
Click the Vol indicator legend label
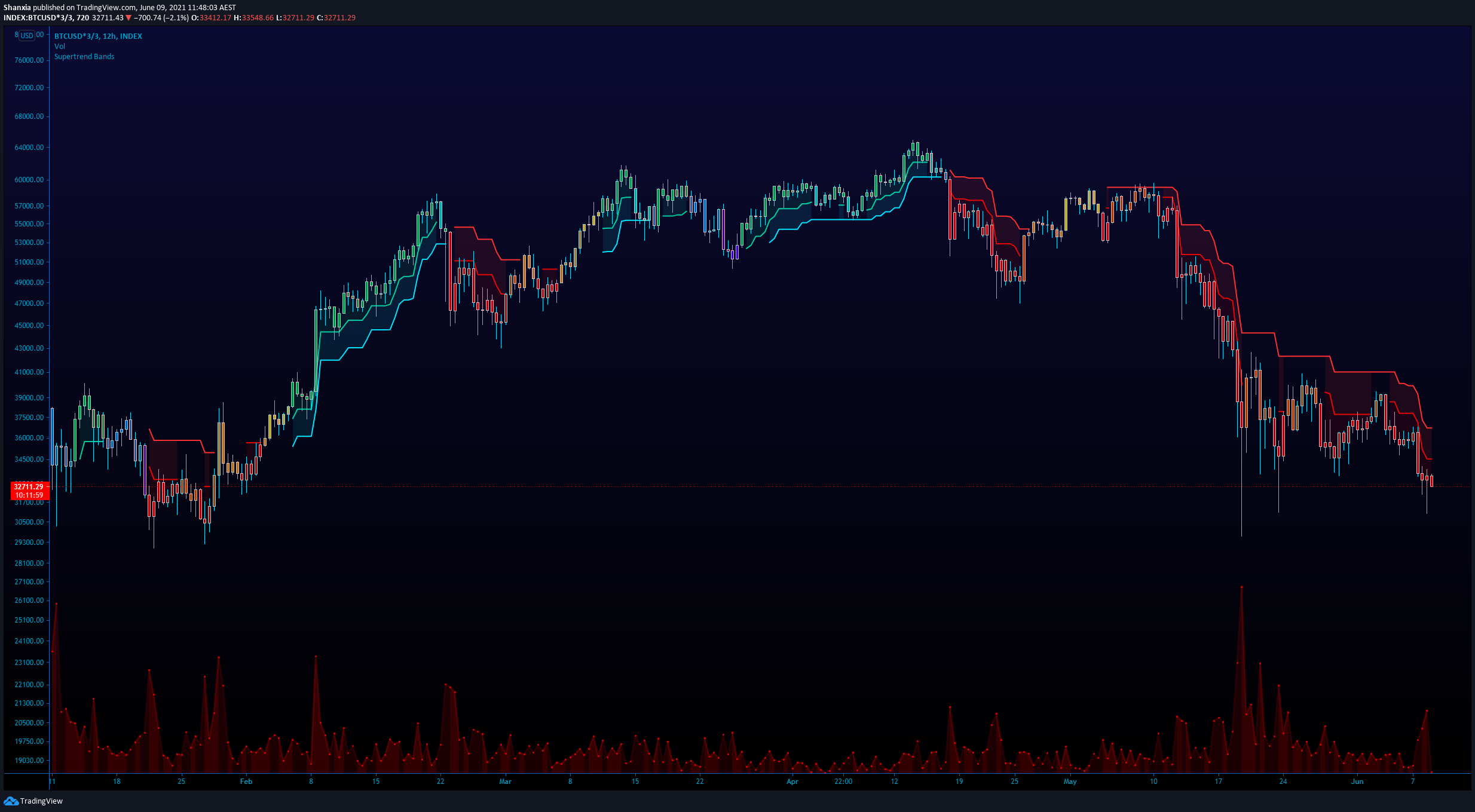click(x=60, y=47)
